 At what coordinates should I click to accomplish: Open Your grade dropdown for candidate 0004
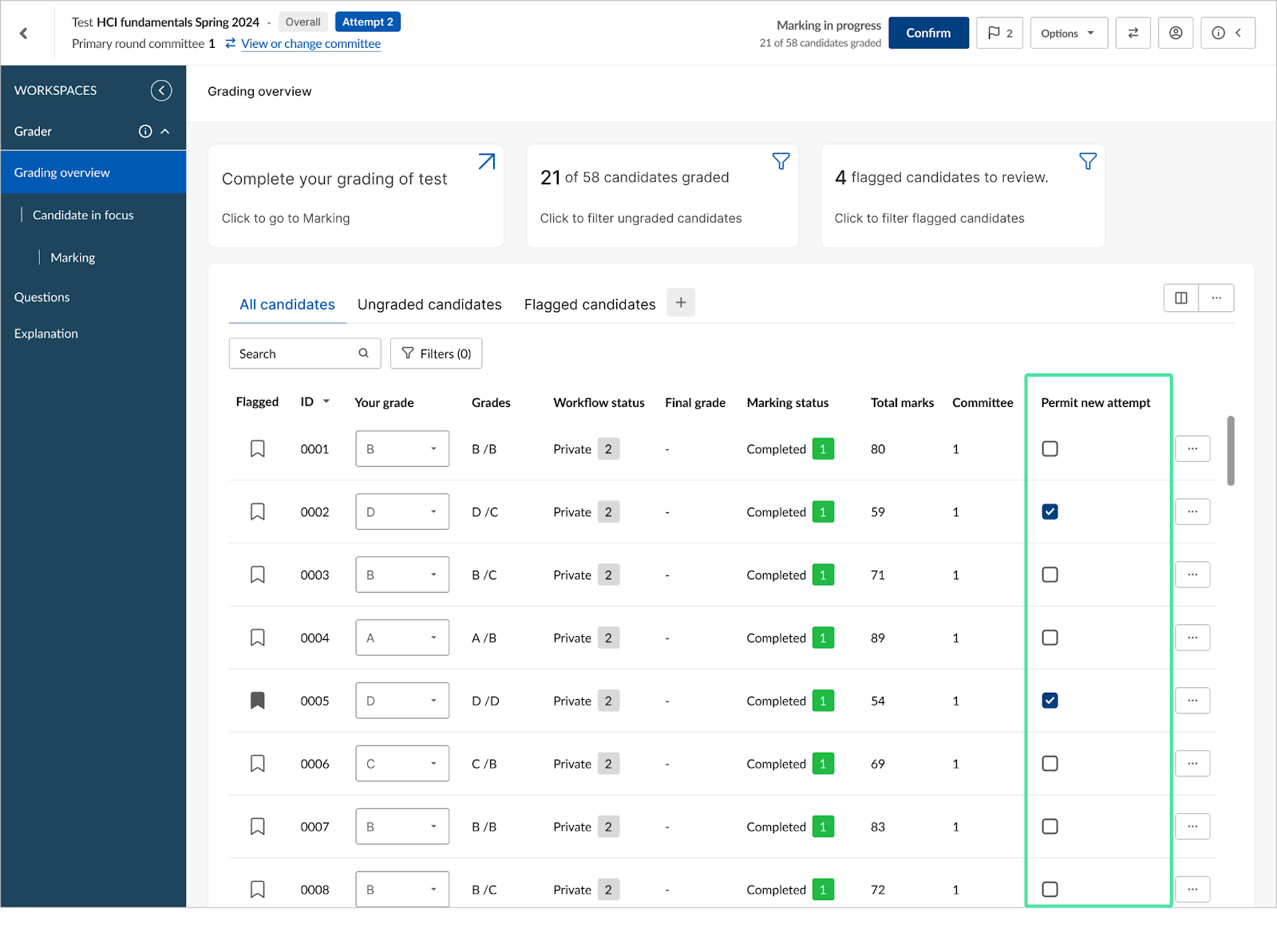[x=402, y=638]
